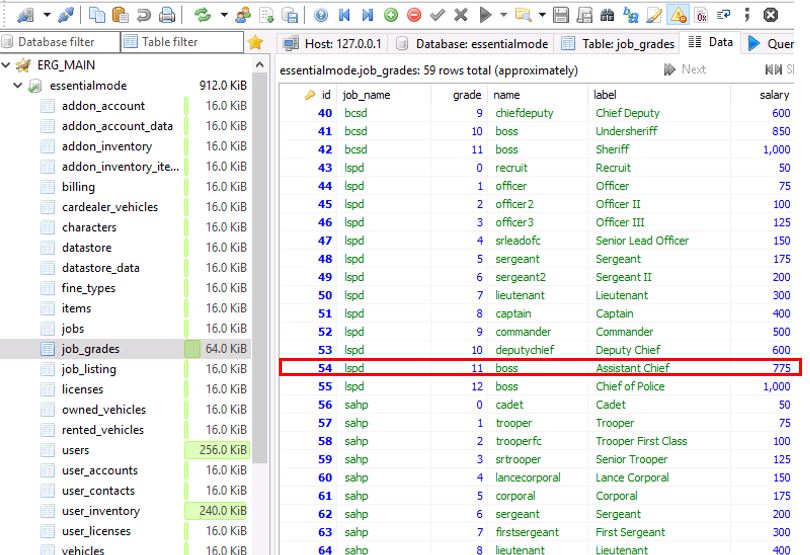Click the green Refresh arrows icon
The width and height of the screenshot is (810, 555).
tap(202, 15)
